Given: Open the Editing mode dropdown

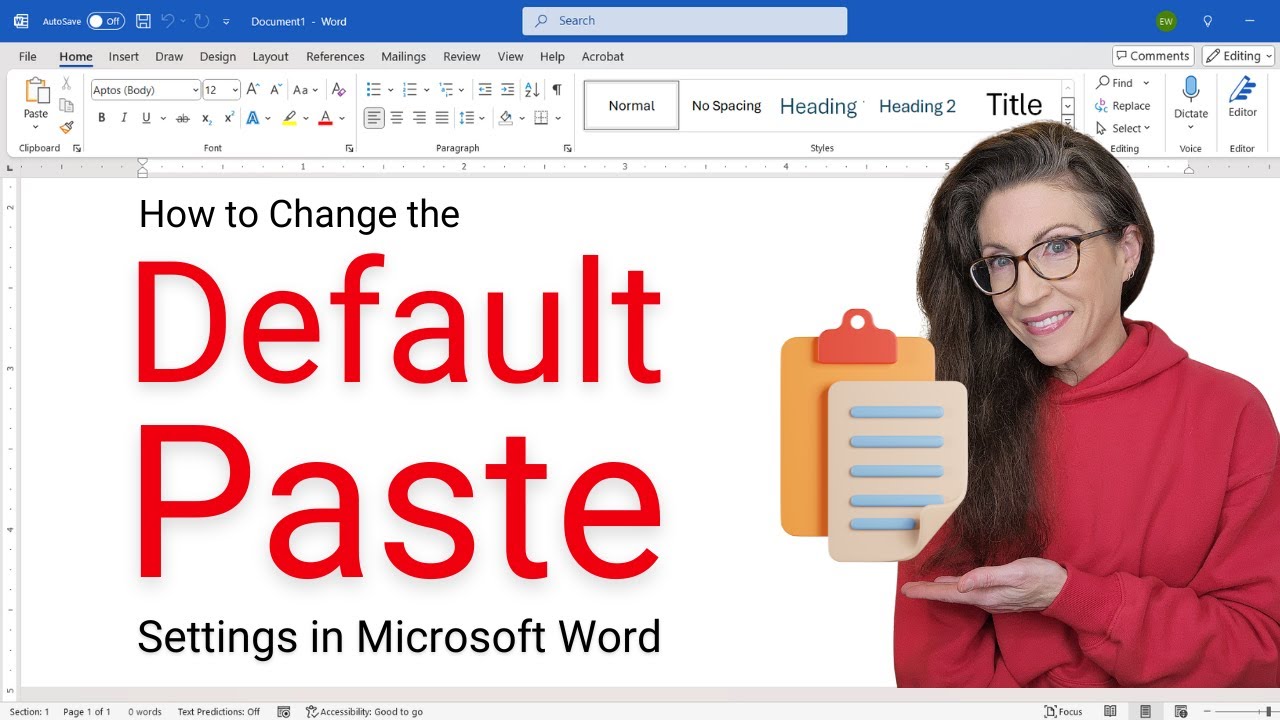Looking at the screenshot, I should point(1239,56).
